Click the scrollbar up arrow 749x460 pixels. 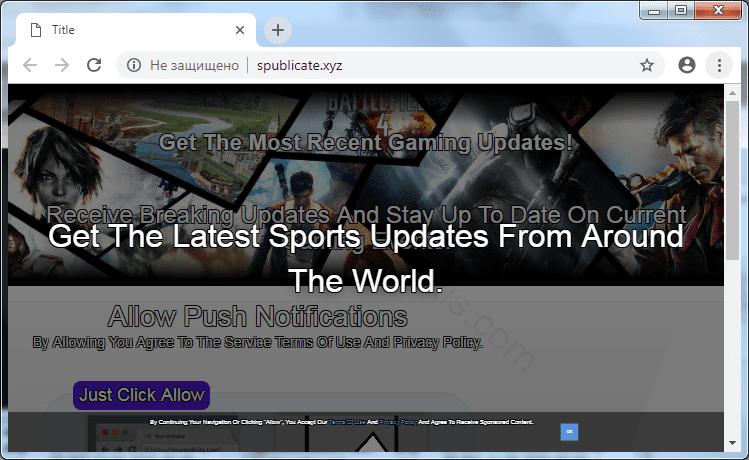(733, 92)
